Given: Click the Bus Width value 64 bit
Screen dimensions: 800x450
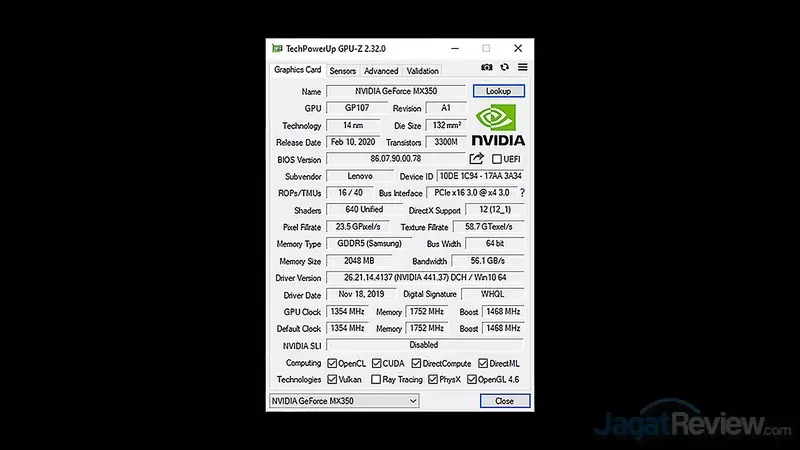Looking at the screenshot, I should click(495, 244).
